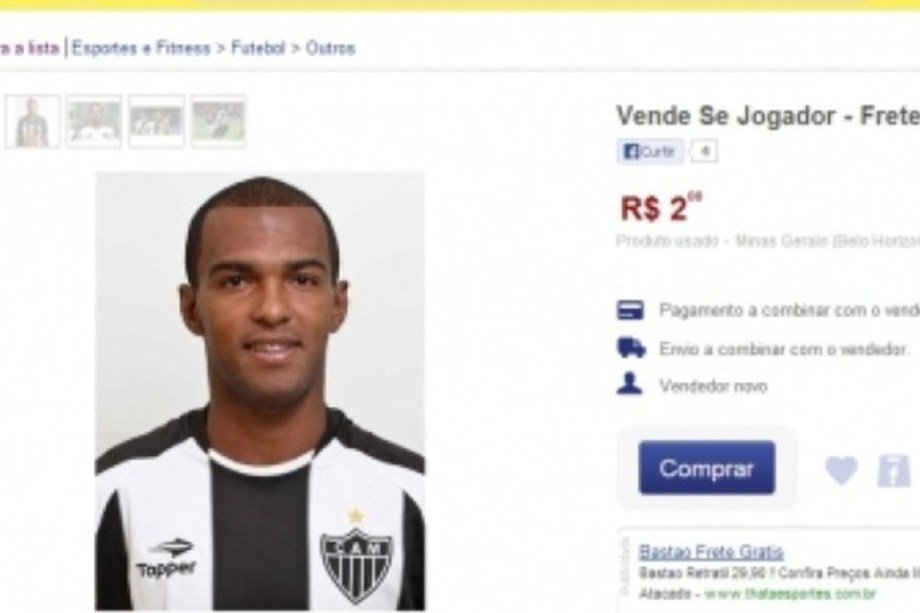The height and width of the screenshot is (613, 920).
Task: Click the delivery truck shipping icon
Action: tap(631, 348)
